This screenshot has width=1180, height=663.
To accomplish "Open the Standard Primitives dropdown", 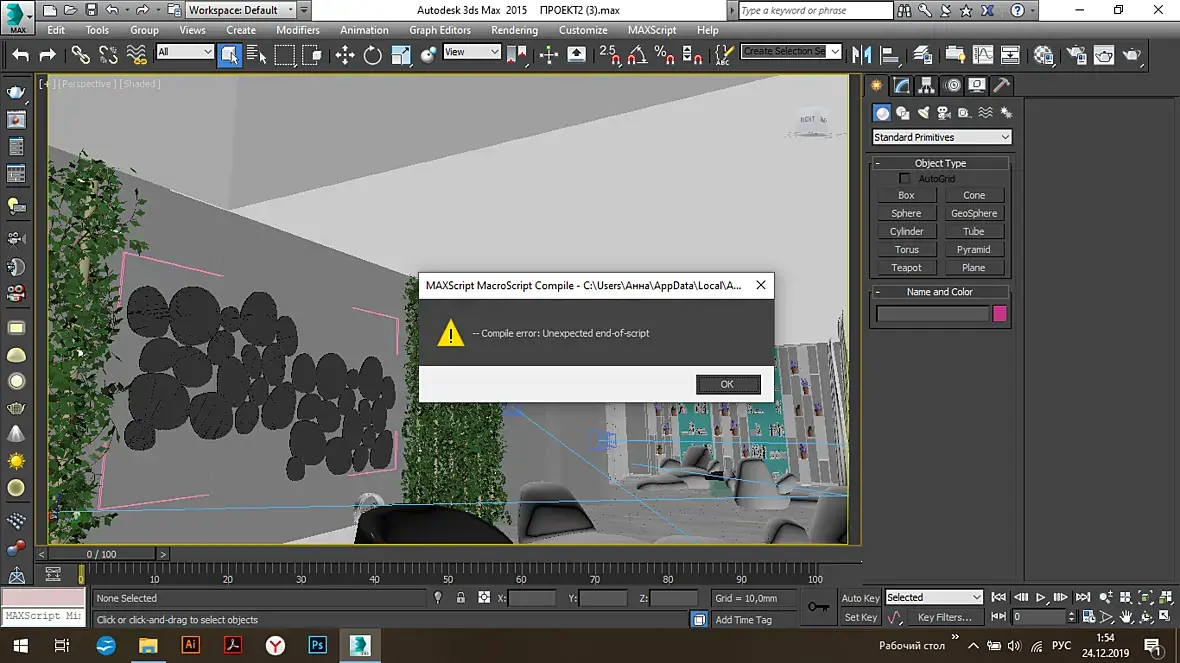I will click(941, 137).
